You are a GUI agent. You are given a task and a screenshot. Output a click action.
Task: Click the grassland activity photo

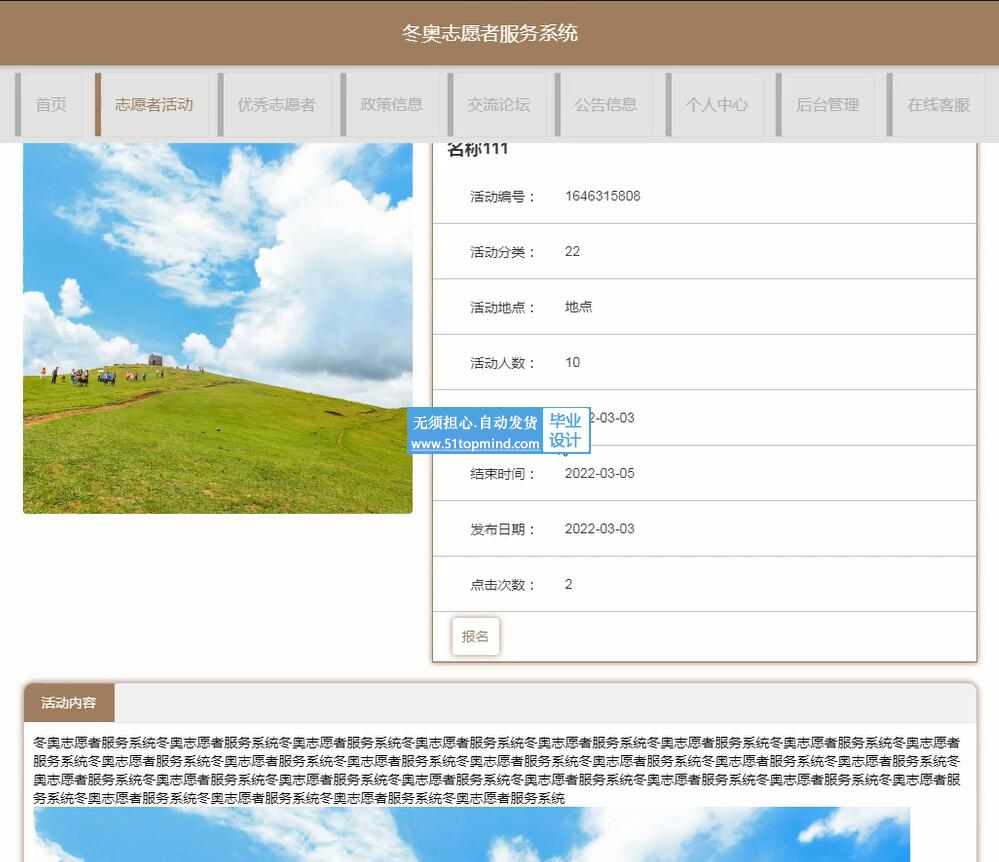(218, 328)
